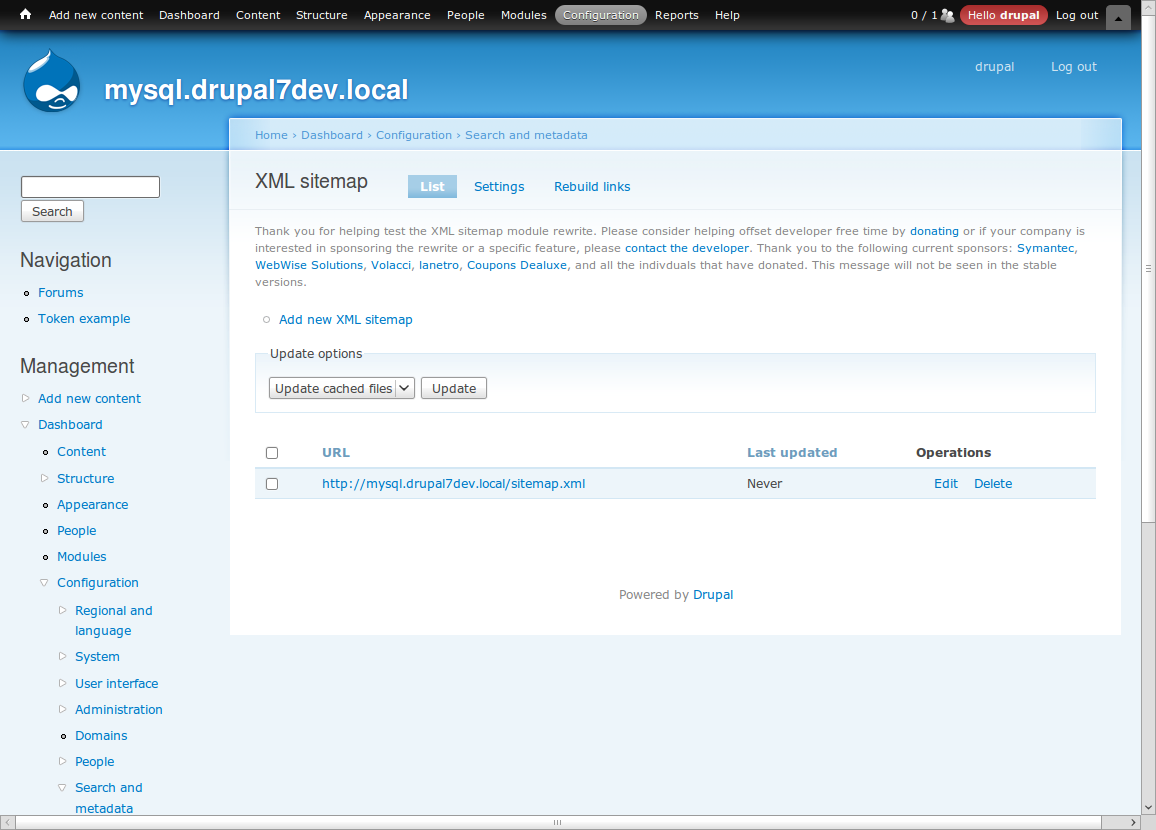1156x830 pixels.
Task: Click the Ianetro sponsor link
Action: click(x=439, y=265)
